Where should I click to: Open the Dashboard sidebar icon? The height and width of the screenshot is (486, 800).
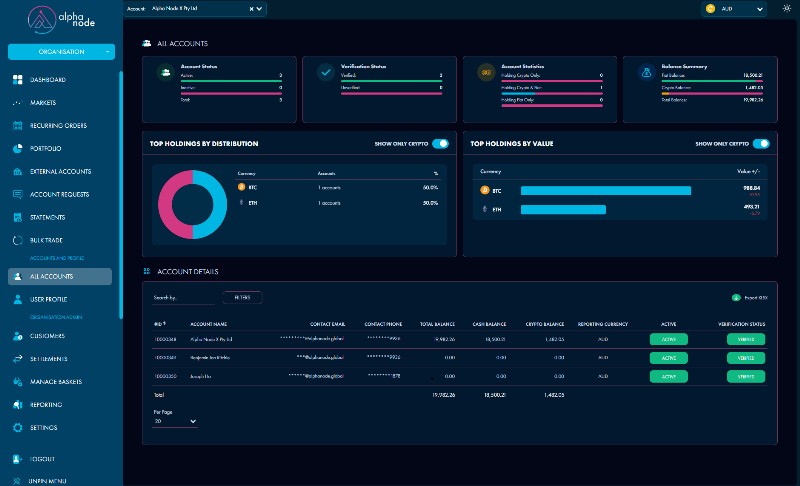click(18, 79)
